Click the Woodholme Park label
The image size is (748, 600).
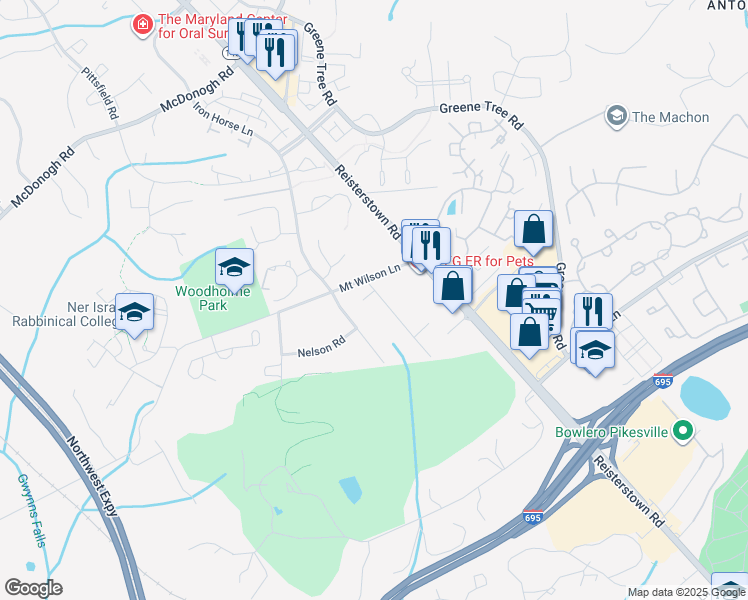(213, 298)
